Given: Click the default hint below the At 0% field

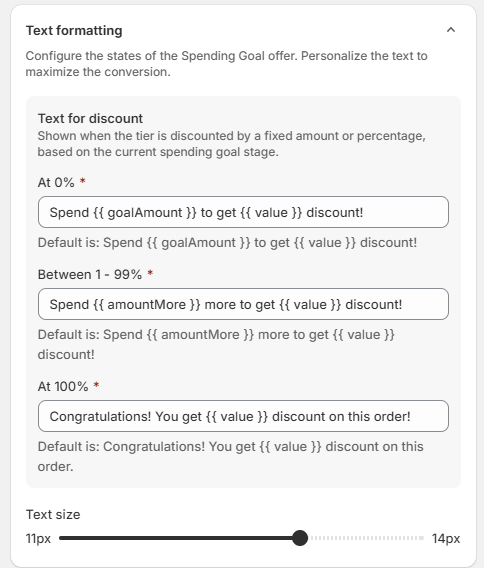Looking at the screenshot, I should 227,242.
